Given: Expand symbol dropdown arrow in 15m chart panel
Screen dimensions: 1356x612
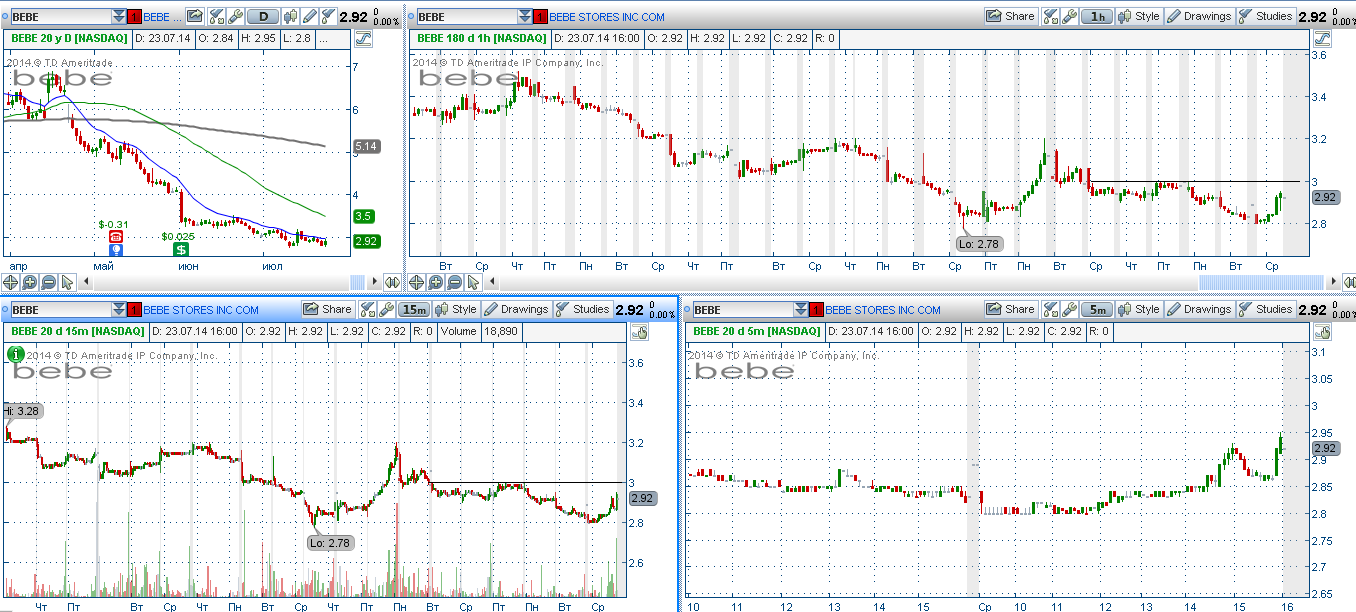Looking at the screenshot, I should (119, 309).
